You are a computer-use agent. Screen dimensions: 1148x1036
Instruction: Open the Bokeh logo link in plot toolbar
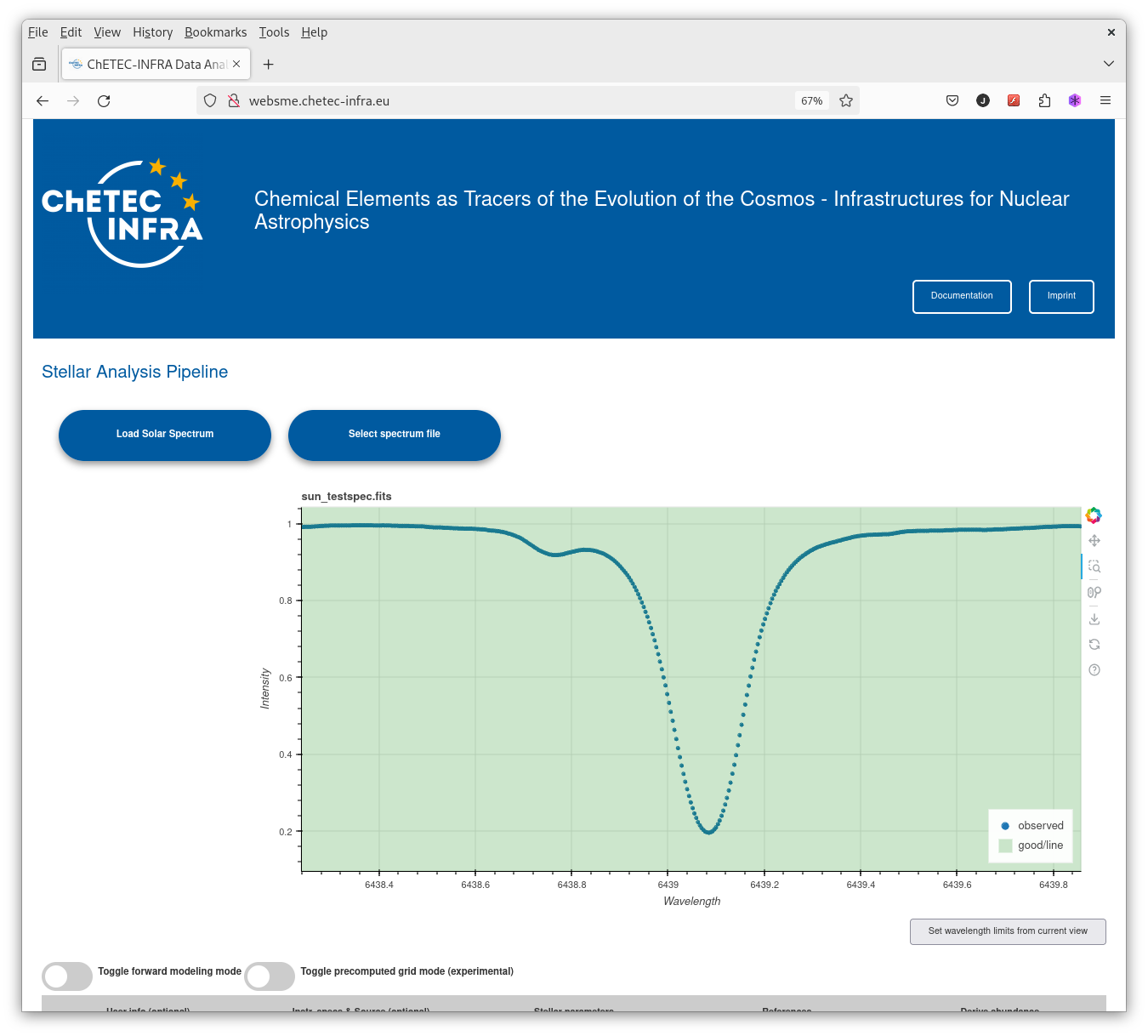(1094, 515)
